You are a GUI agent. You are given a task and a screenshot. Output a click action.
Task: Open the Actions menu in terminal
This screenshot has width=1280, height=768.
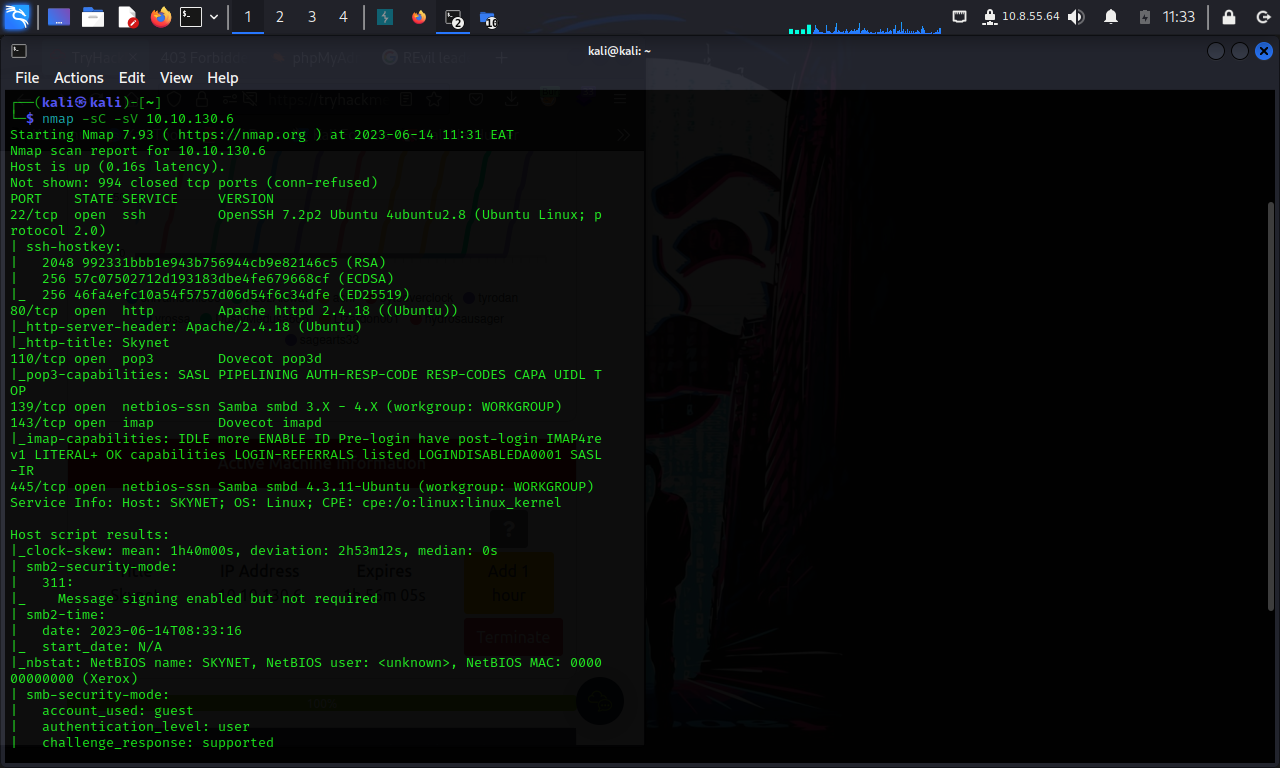pyautogui.click(x=79, y=78)
